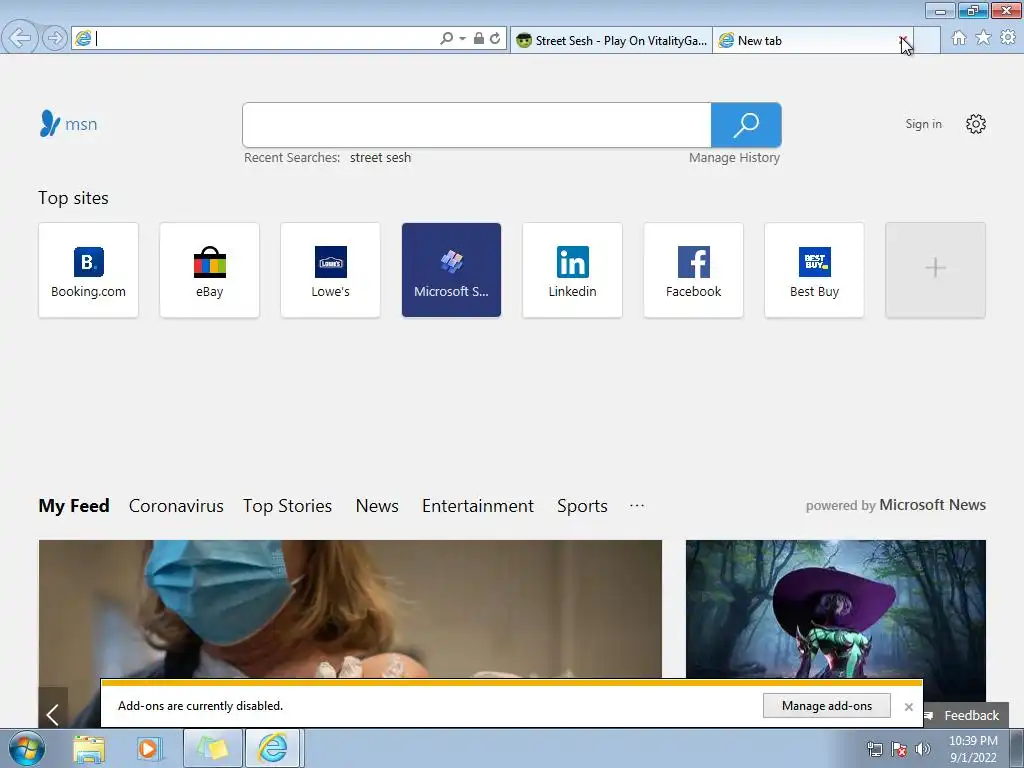
Task: Open Windows Explorer from the taskbar
Action: (x=89, y=749)
